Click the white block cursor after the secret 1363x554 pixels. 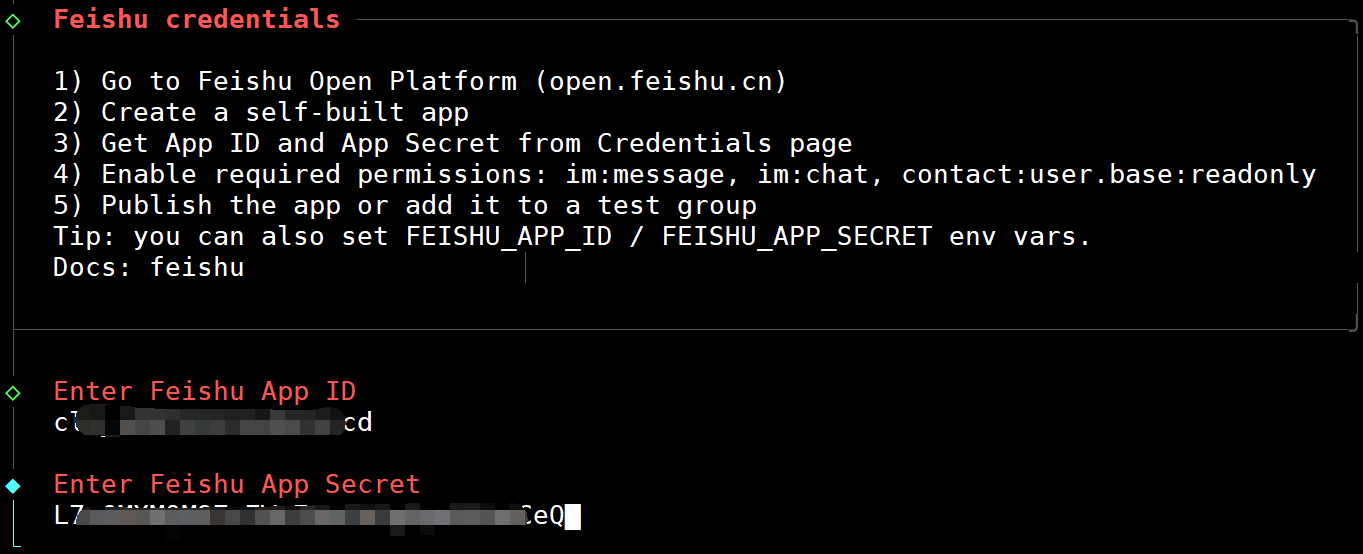tap(573, 517)
